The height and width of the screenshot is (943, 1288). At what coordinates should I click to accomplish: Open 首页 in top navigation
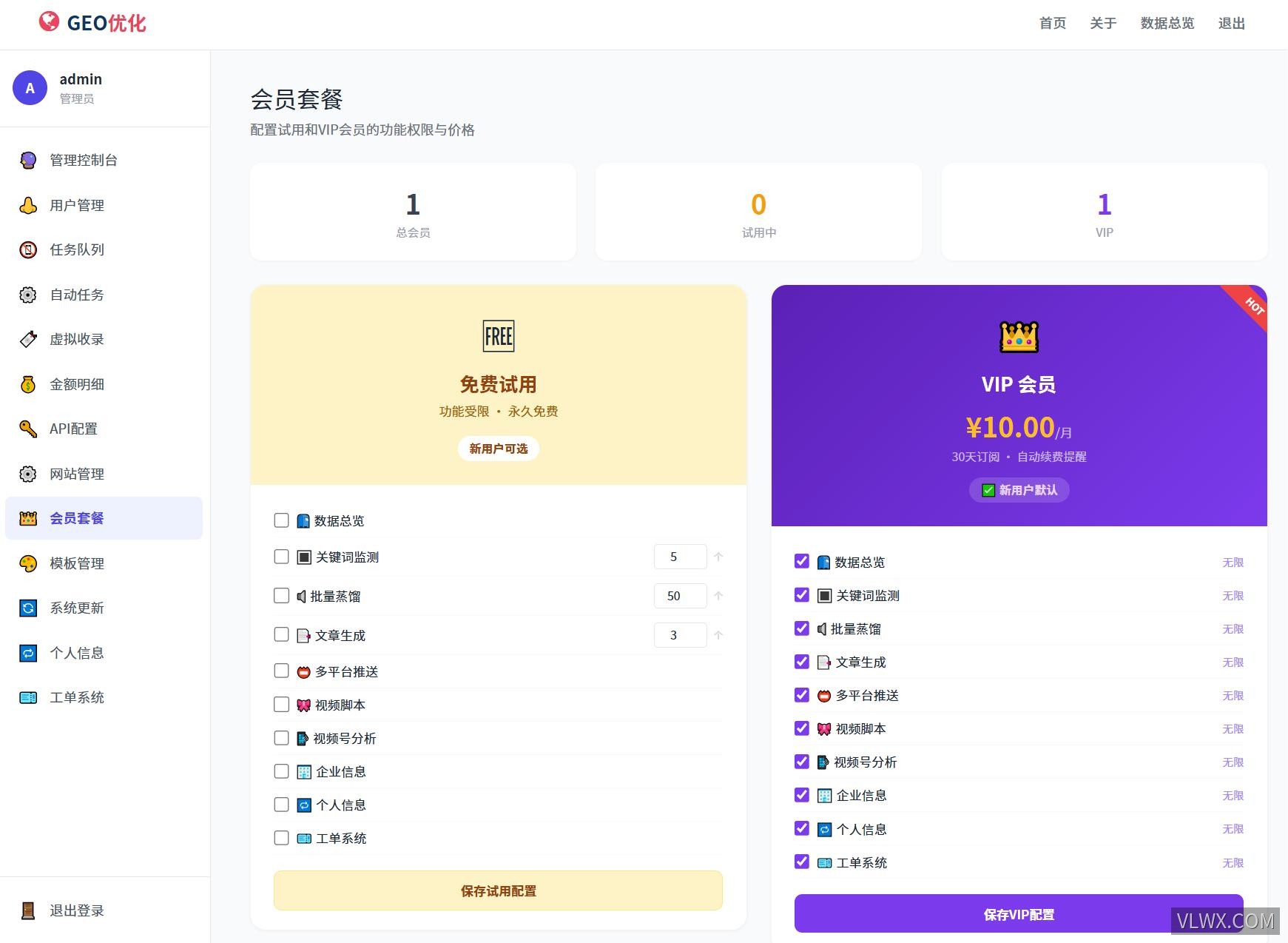(x=1053, y=24)
